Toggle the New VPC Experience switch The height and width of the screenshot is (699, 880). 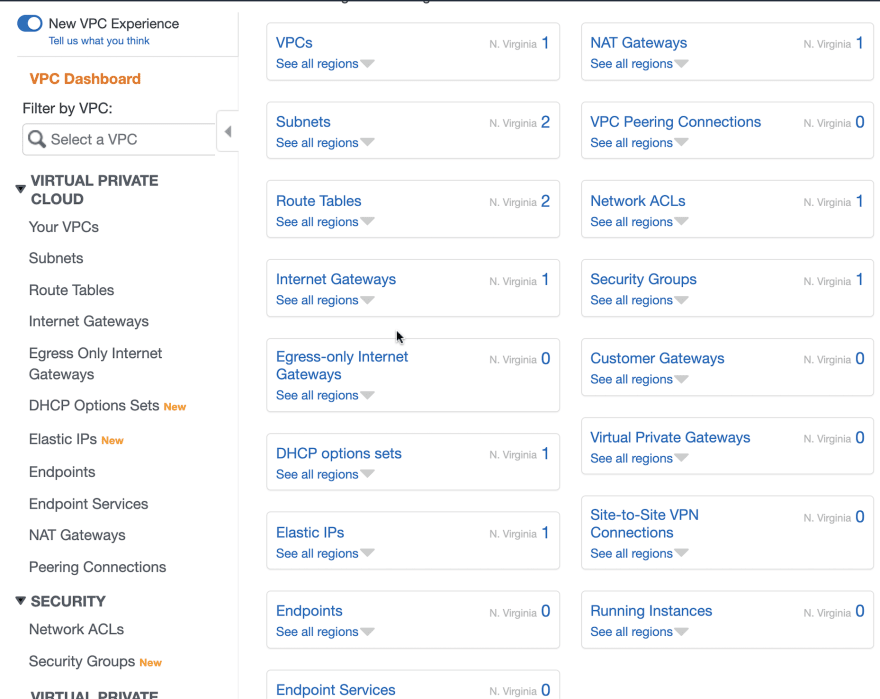click(30, 23)
